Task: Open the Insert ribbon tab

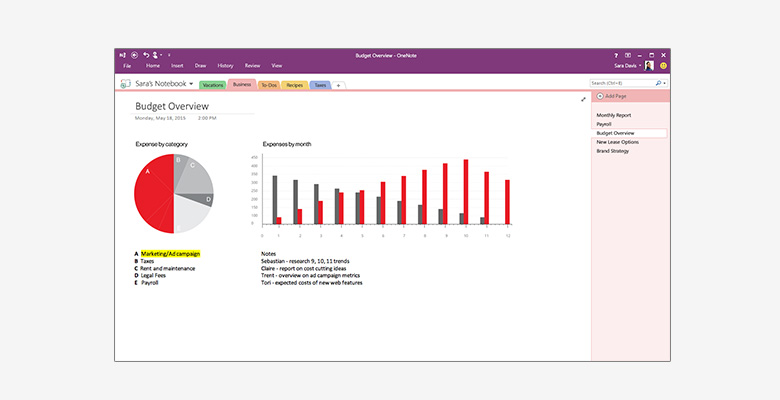Action: tap(176, 65)
